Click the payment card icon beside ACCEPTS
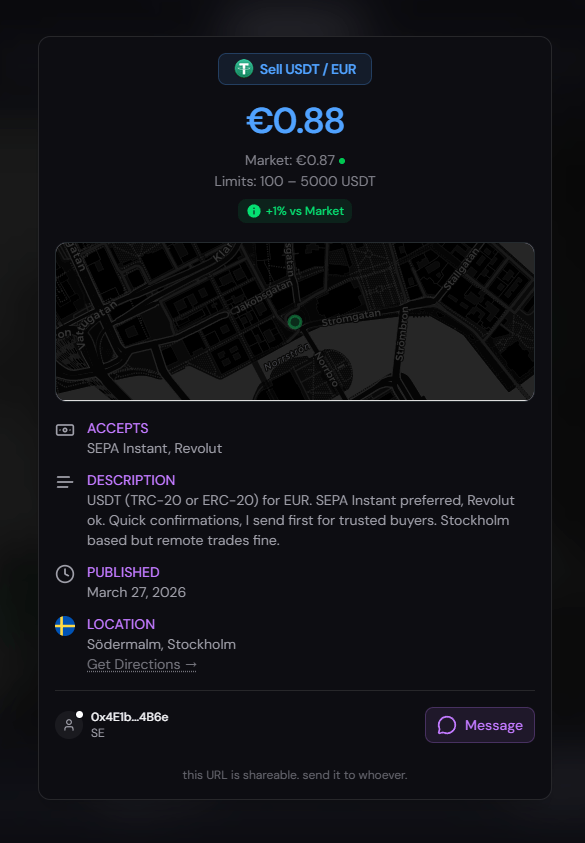The image size is (585, 843). pyautogui.click(x=64, y=429)
